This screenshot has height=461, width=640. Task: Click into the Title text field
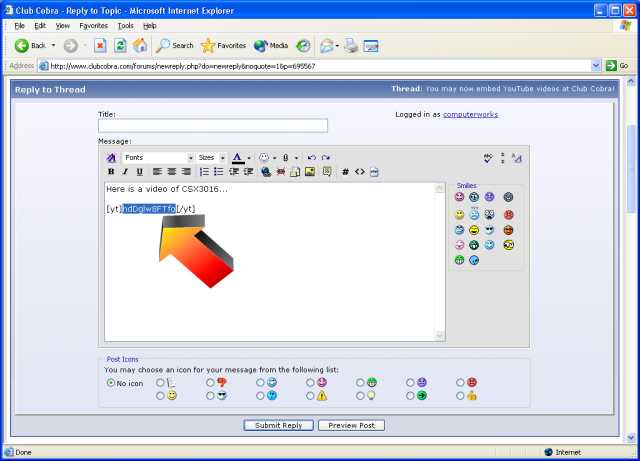[213, 126]
